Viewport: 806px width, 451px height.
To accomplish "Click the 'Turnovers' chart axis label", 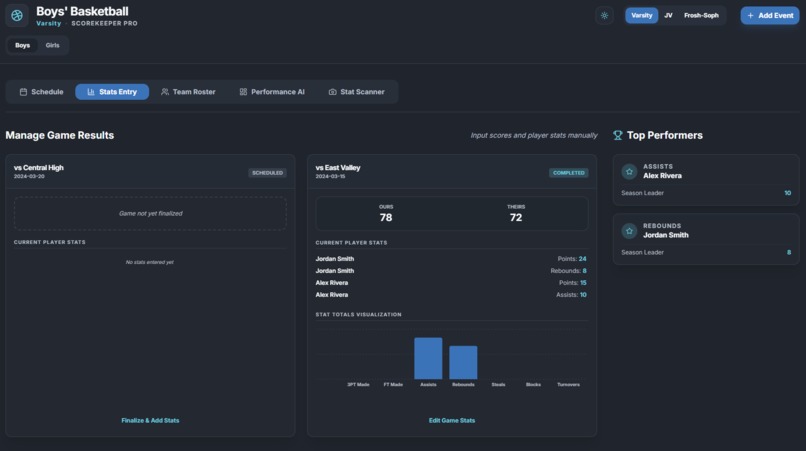I will (569, 385).
